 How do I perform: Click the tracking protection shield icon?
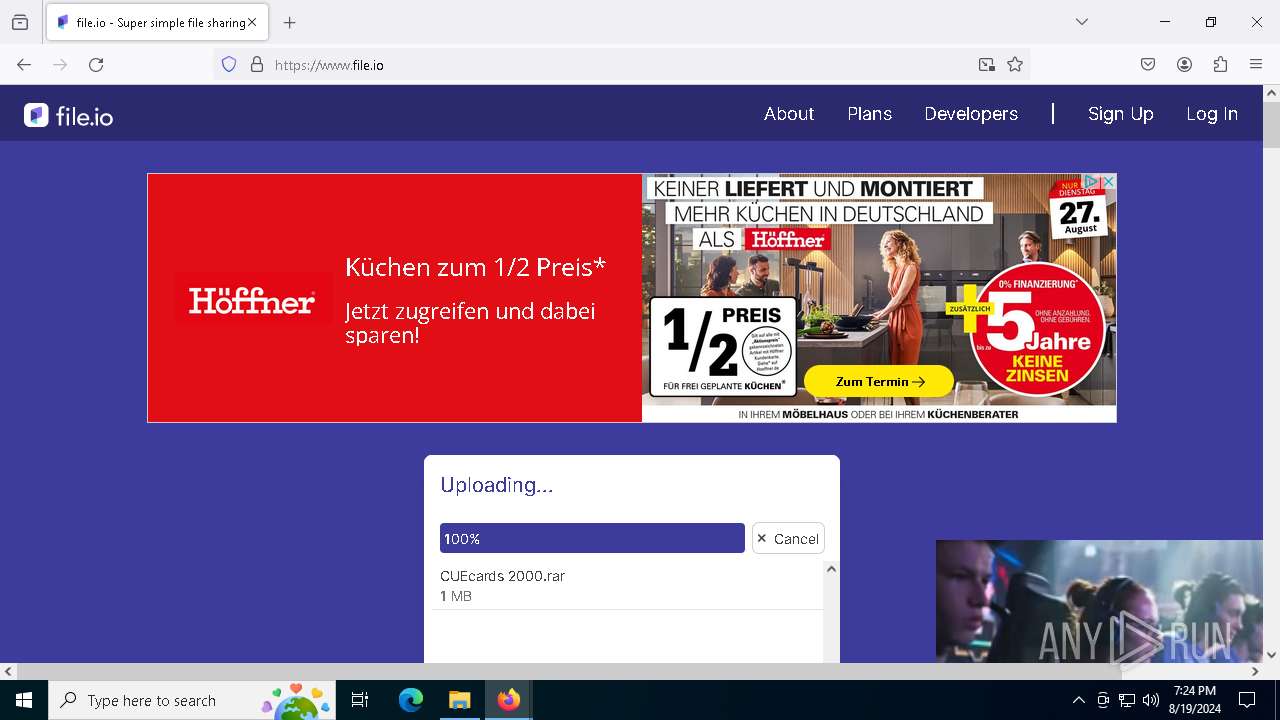click(229, 65)
